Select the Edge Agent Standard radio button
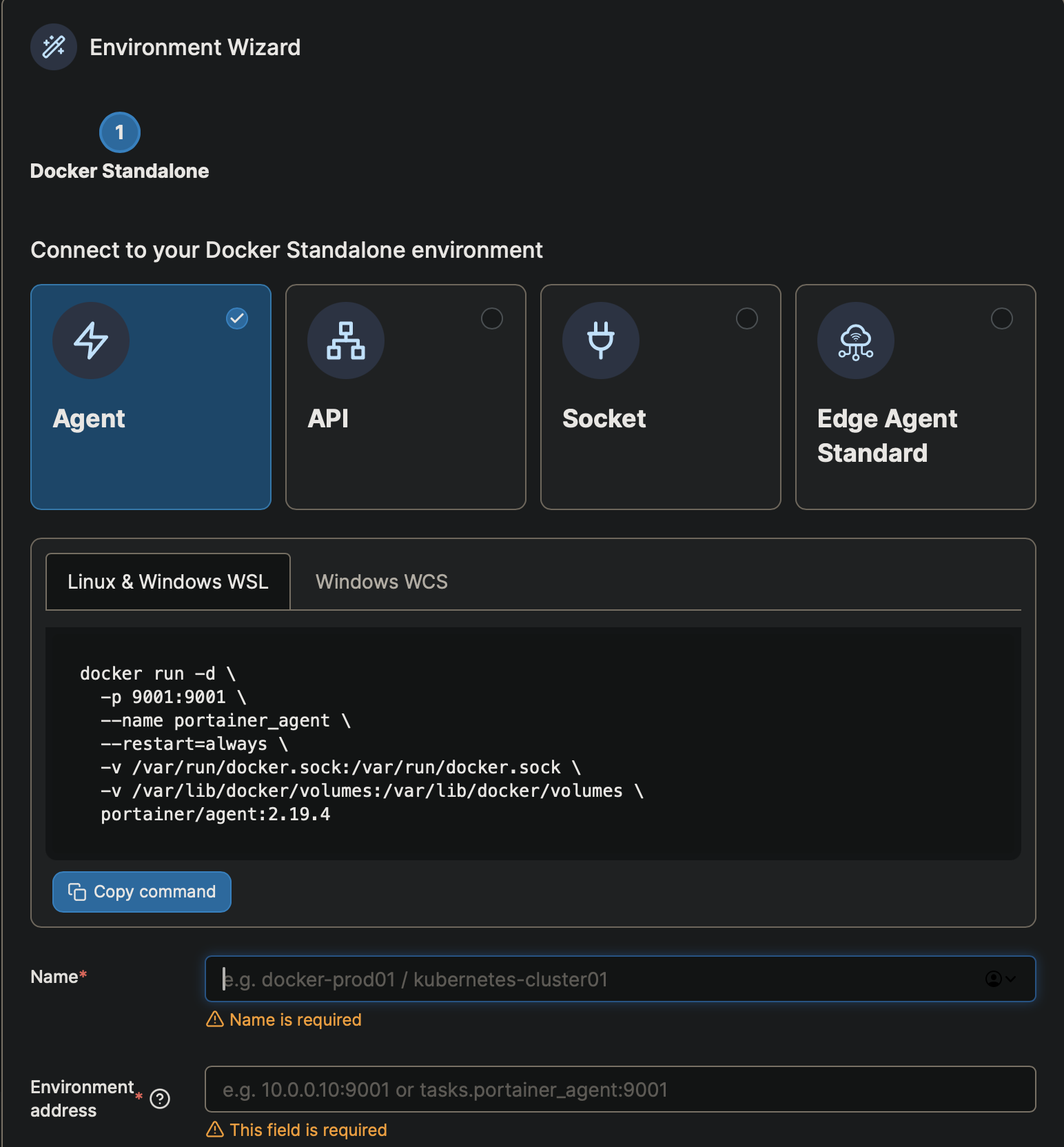The image size is (1064, 1147). (x=1002, y=318)
